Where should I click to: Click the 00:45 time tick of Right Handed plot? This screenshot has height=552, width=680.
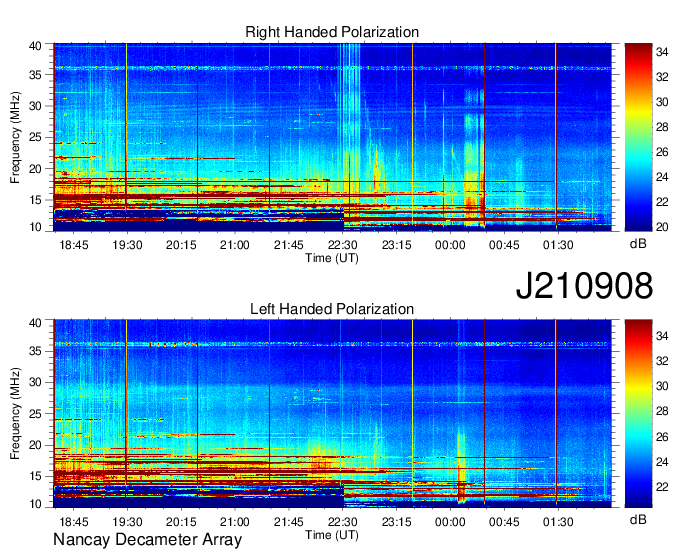coord(504,245)
